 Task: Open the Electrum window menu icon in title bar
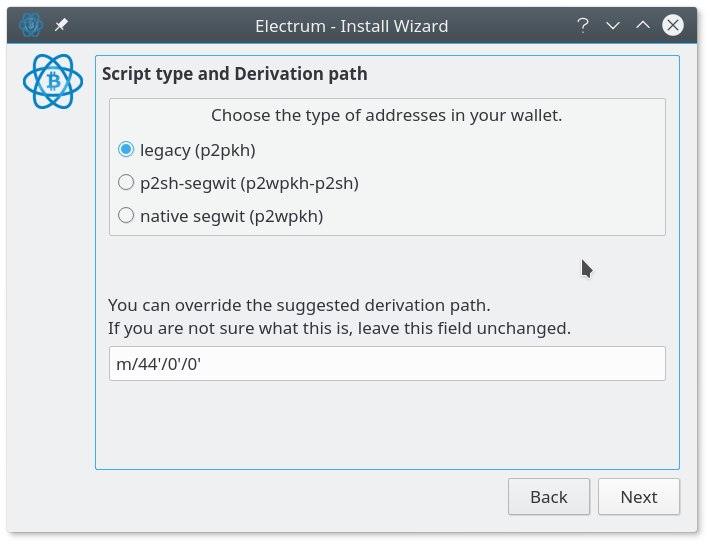(x=31, y=25)
